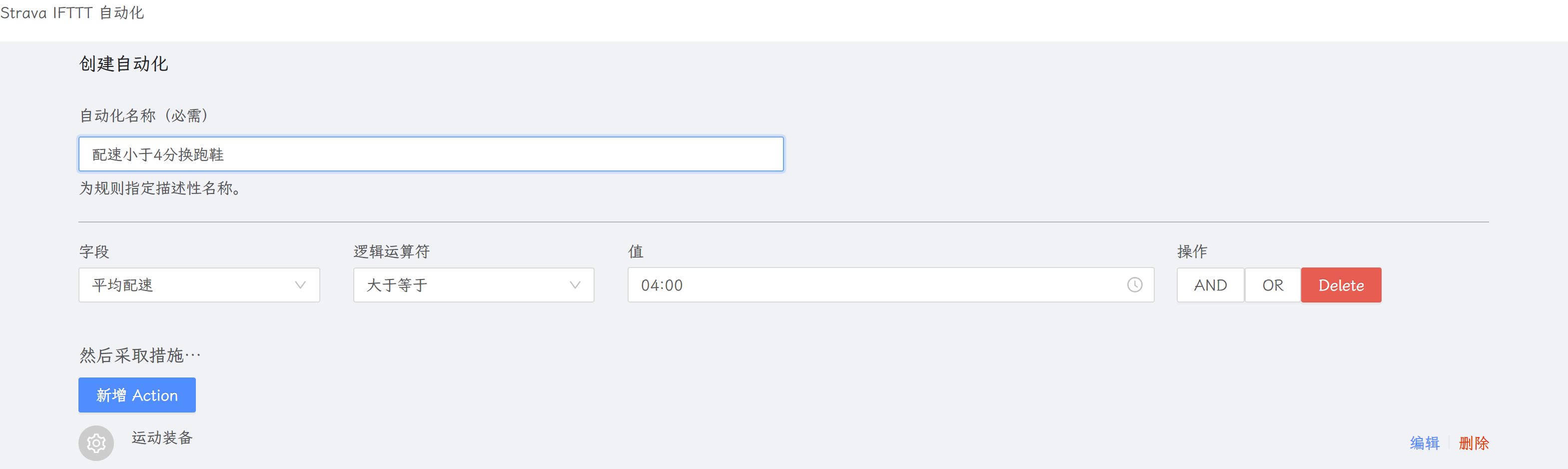Click the 字段 column label
Image resolution: width=1568 pixels, height=469 pixels.
[94, 251]
